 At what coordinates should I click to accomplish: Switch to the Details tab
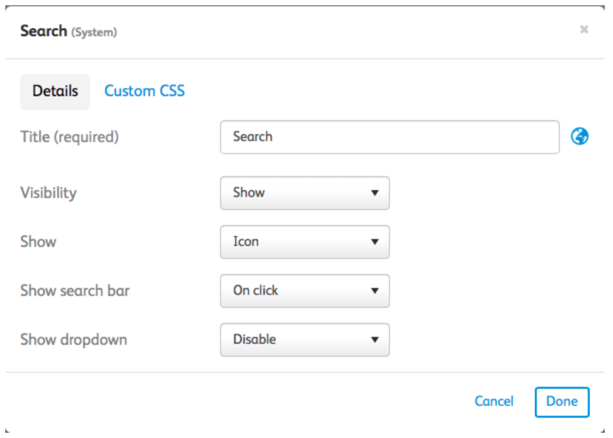[55, 91]
